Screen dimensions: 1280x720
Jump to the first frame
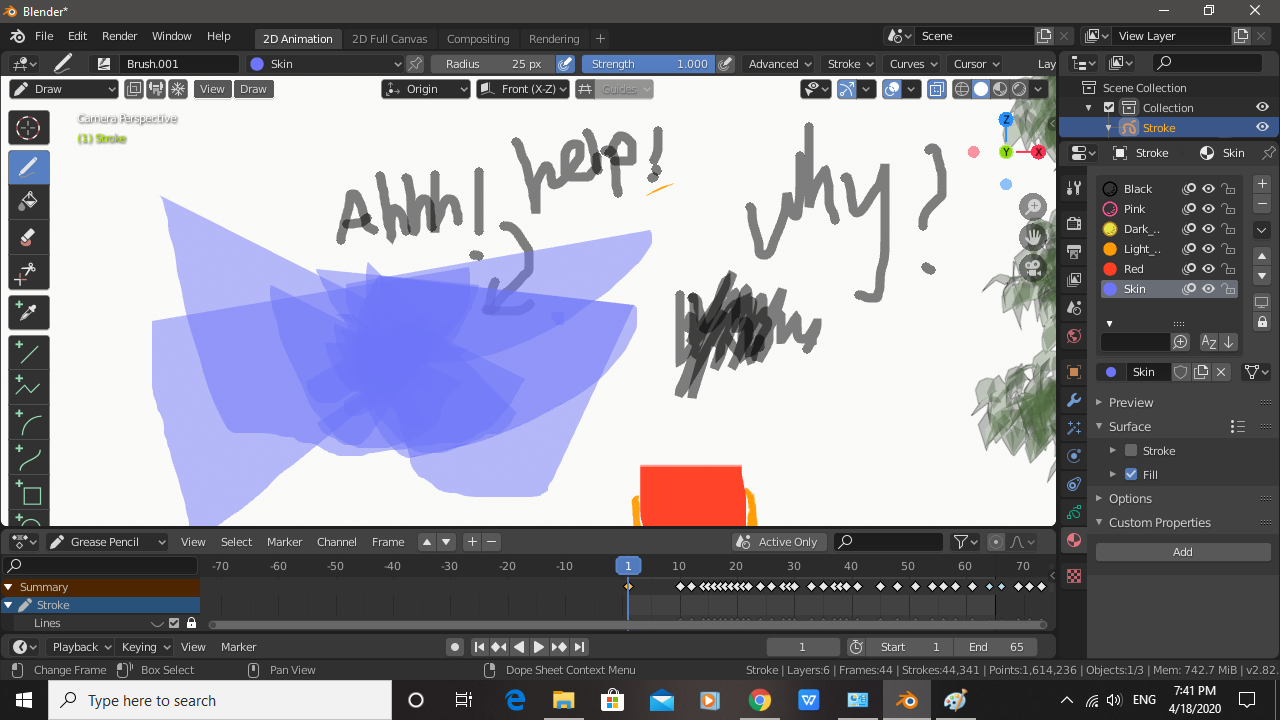(479, 647)
